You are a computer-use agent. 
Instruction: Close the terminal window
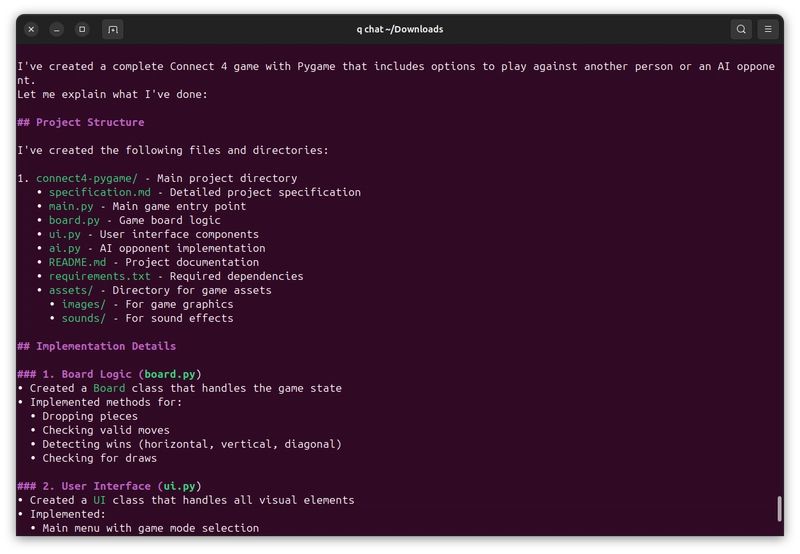click(31, 30)
